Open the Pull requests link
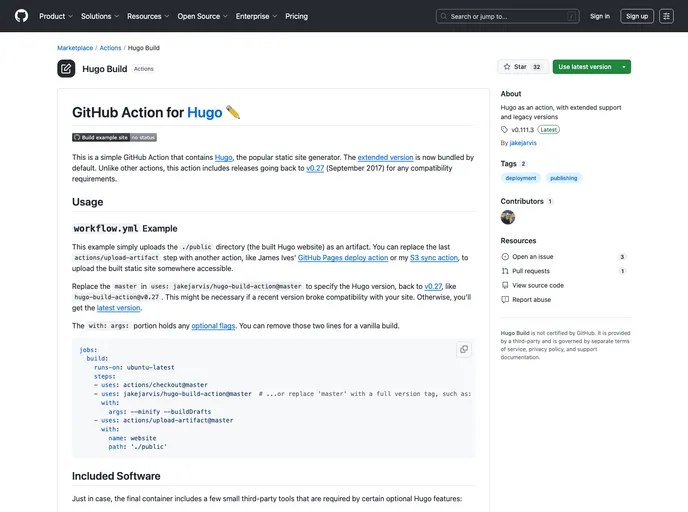 pos(530,271)
